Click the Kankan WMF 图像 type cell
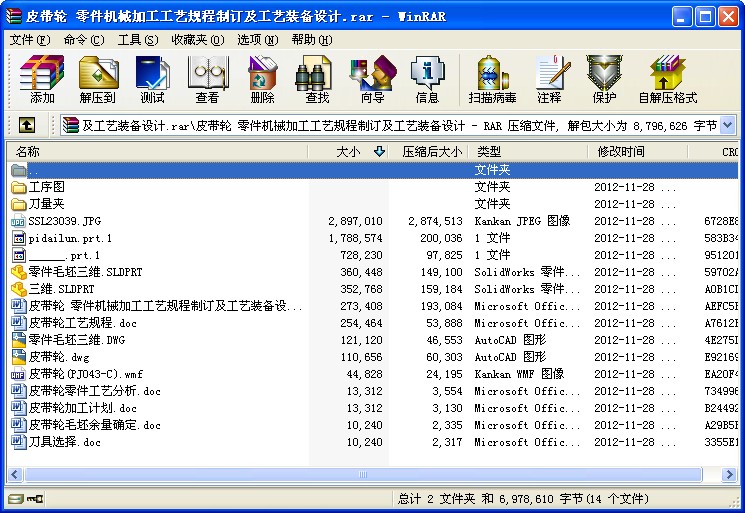Image resolution: width=745 pixels, height=513 pixels. tap(519, 374)
